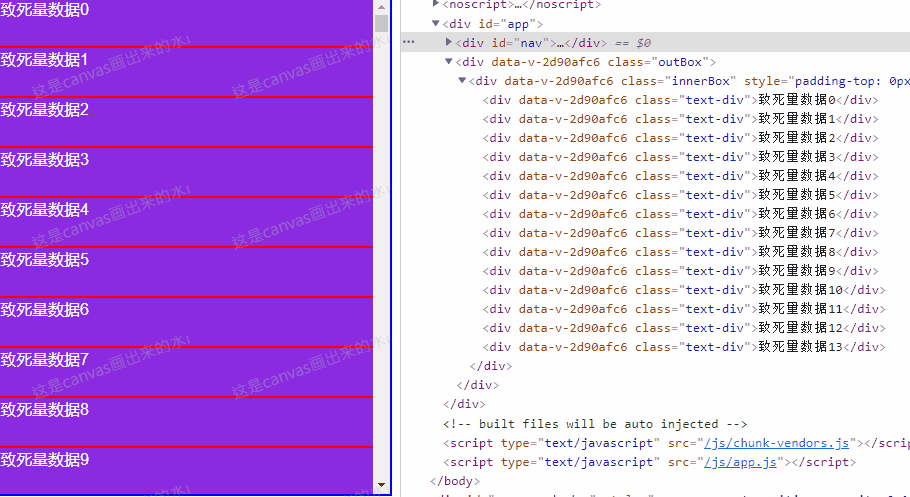Select the DOM row for 致死量数据0

(680, 100)
